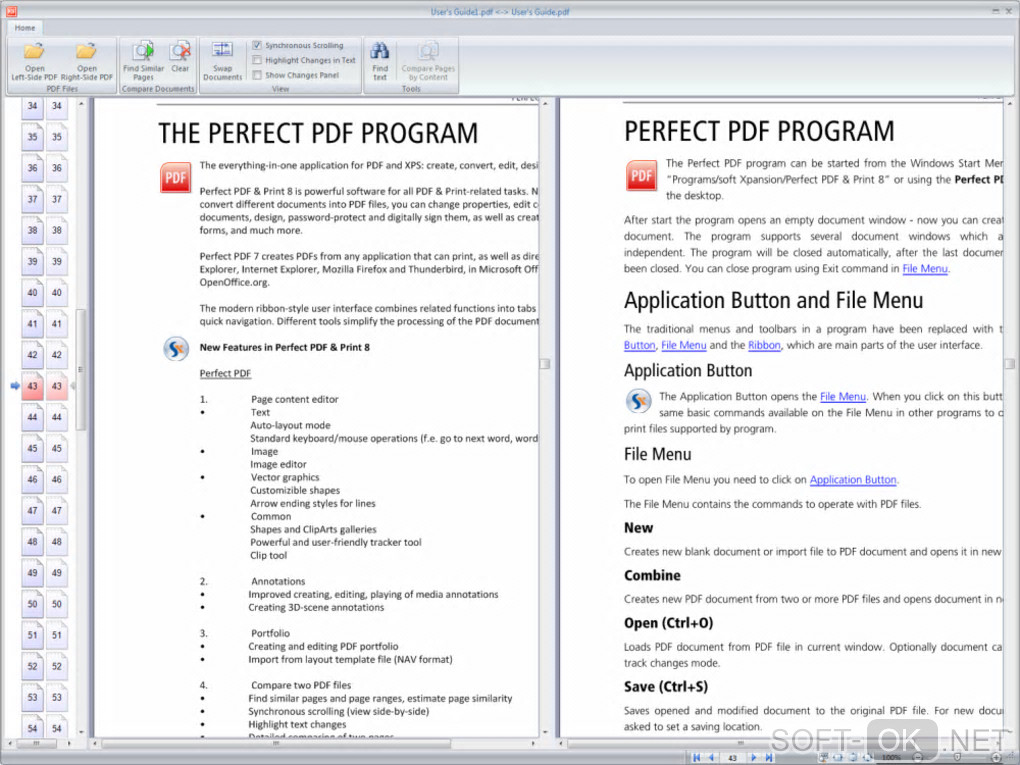Select left page thumbnail 47
Screen dimensions: 1020x765
[33, 511]
